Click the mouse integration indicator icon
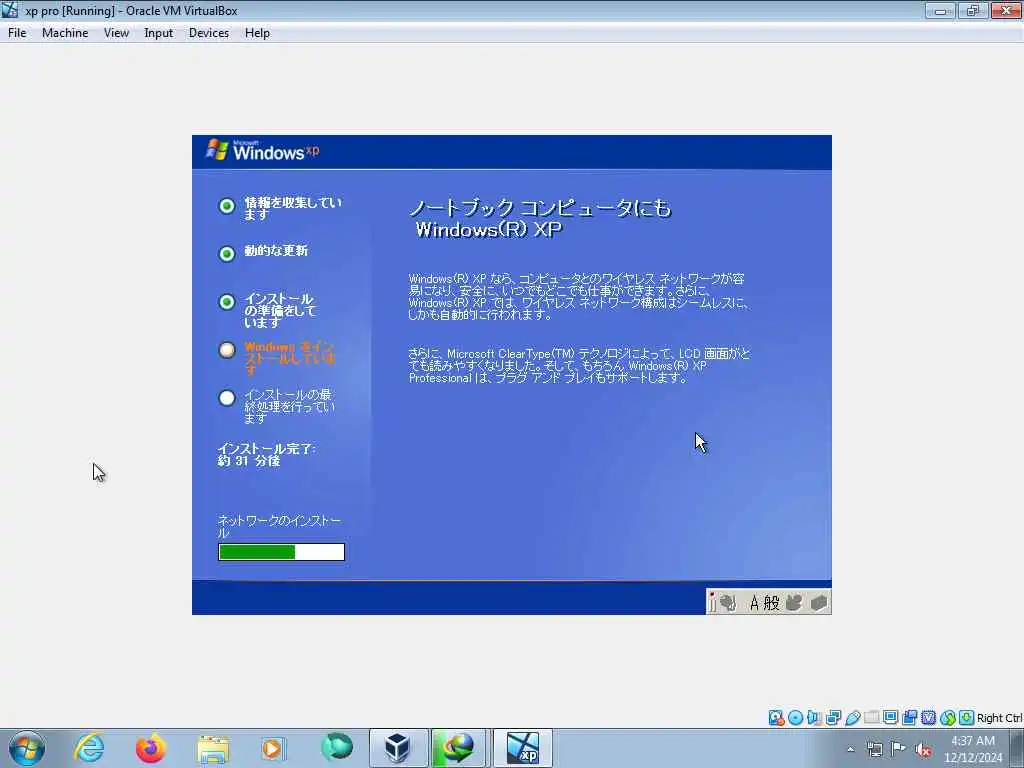Screen dimensions: 1024x768 pos(948,718)
